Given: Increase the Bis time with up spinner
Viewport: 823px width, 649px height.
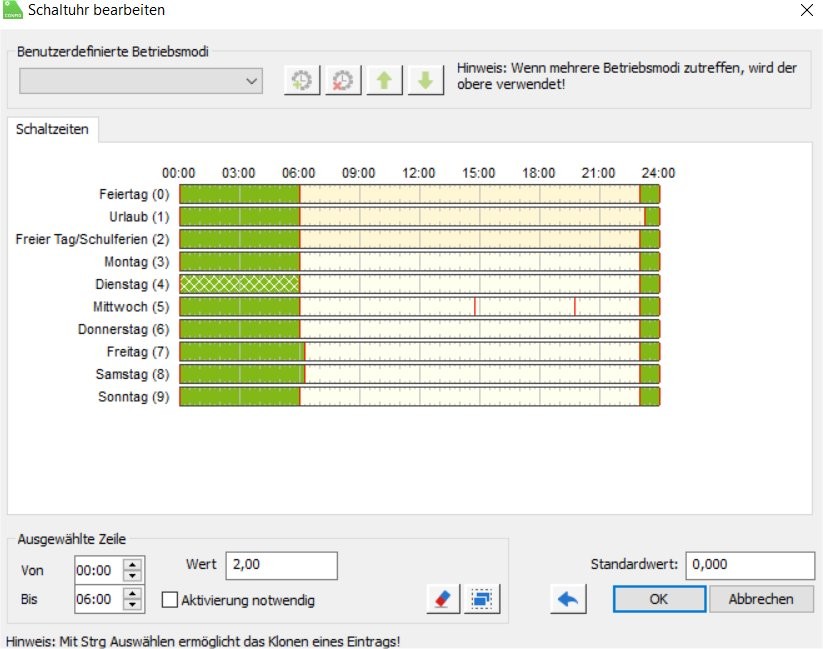Looking at the screenshot, I should pos(132,593).
